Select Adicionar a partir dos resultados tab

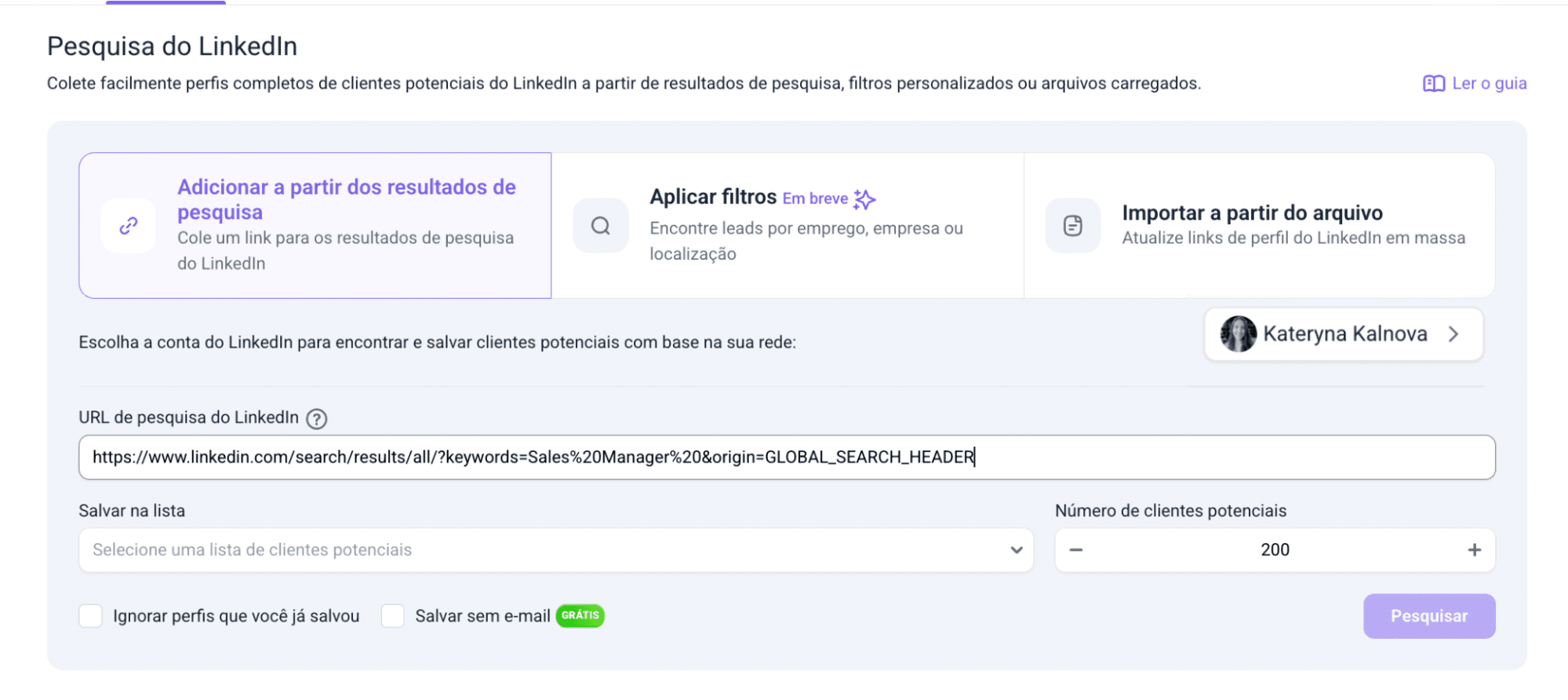pyautogui.click(x=345, y=199)
